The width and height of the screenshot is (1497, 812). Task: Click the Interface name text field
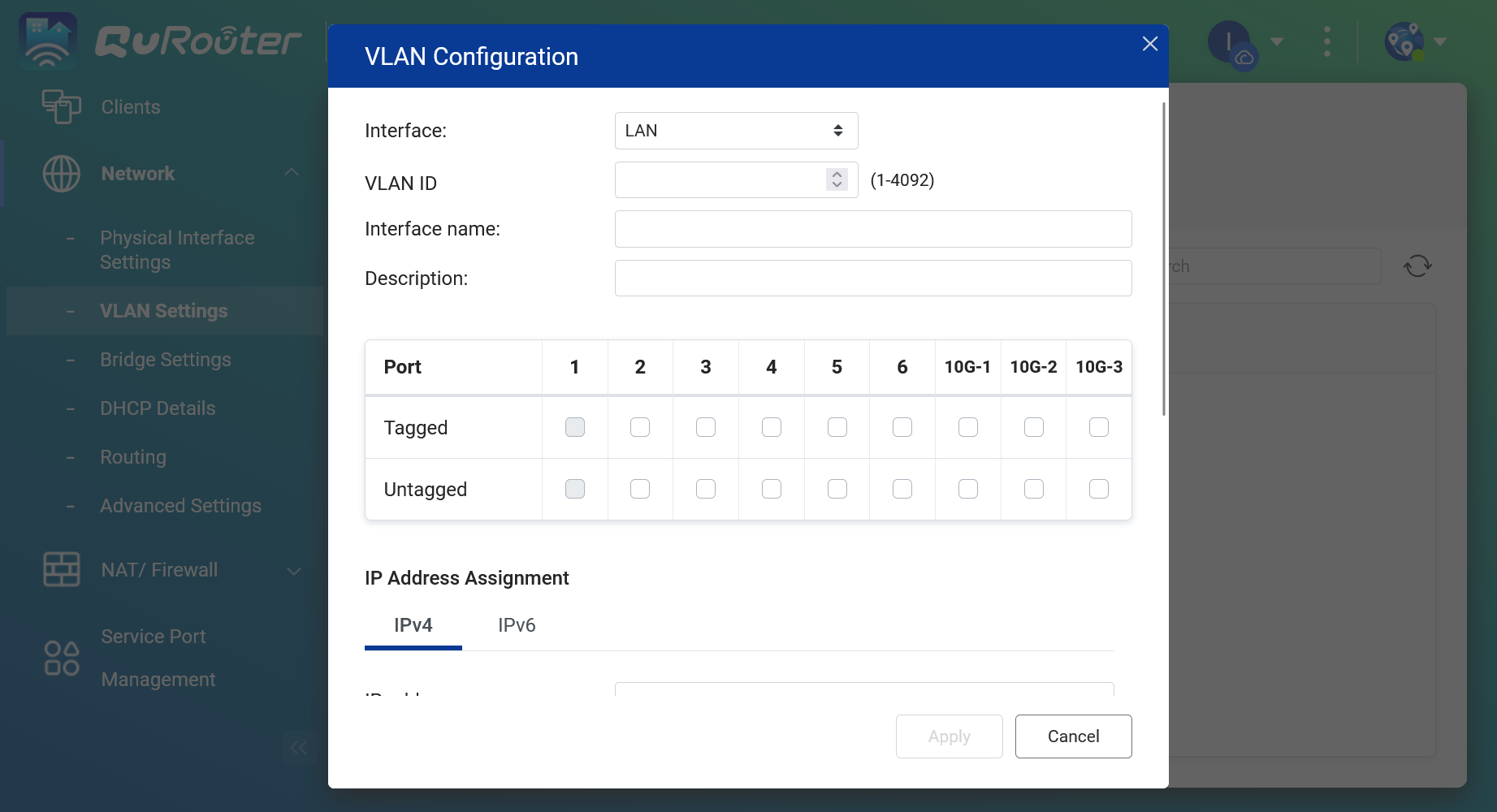[x=872, y=229]
